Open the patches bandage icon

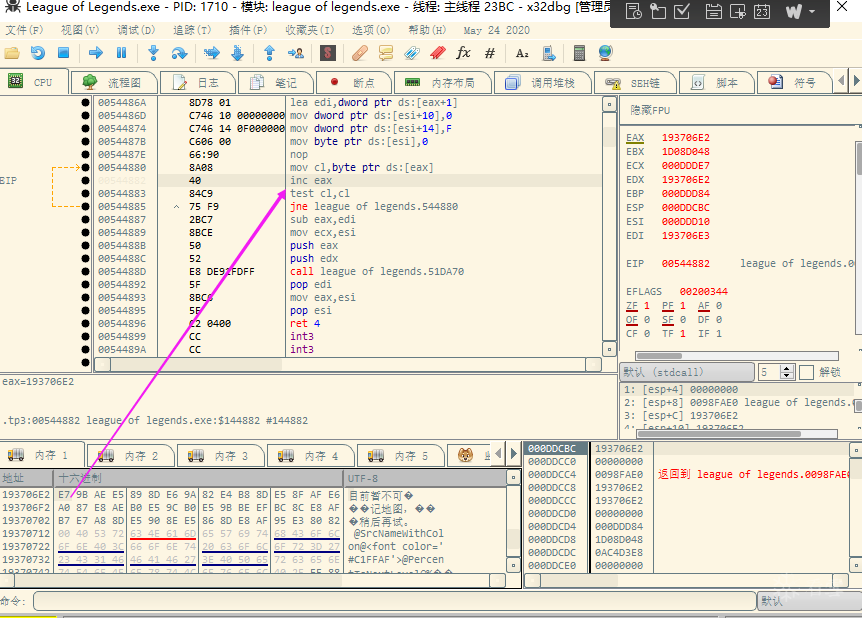pos(360,53)
